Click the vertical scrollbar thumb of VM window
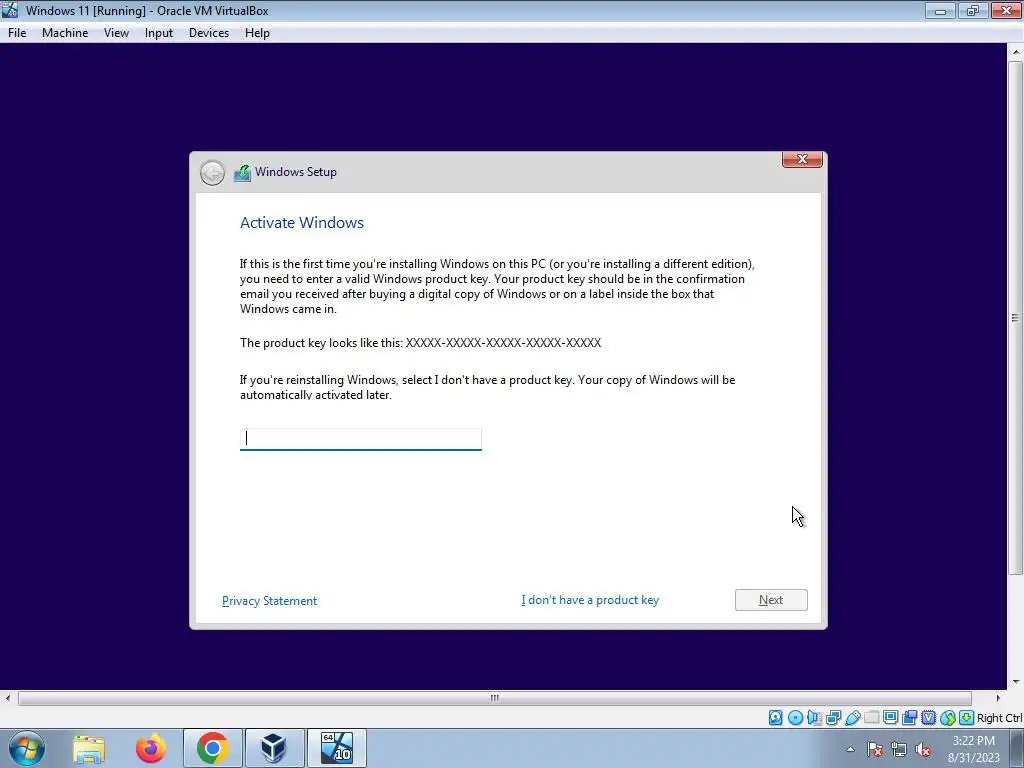 [1015, 318]
